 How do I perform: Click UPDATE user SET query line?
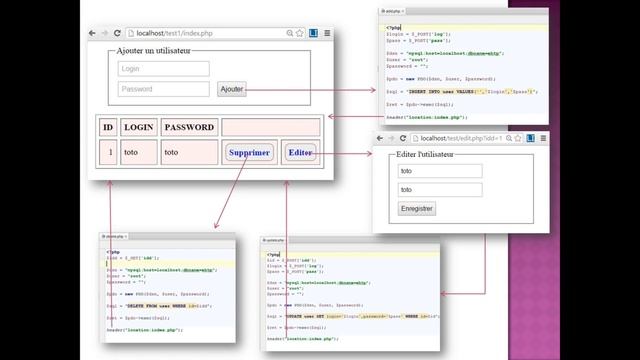pos(353,316)
